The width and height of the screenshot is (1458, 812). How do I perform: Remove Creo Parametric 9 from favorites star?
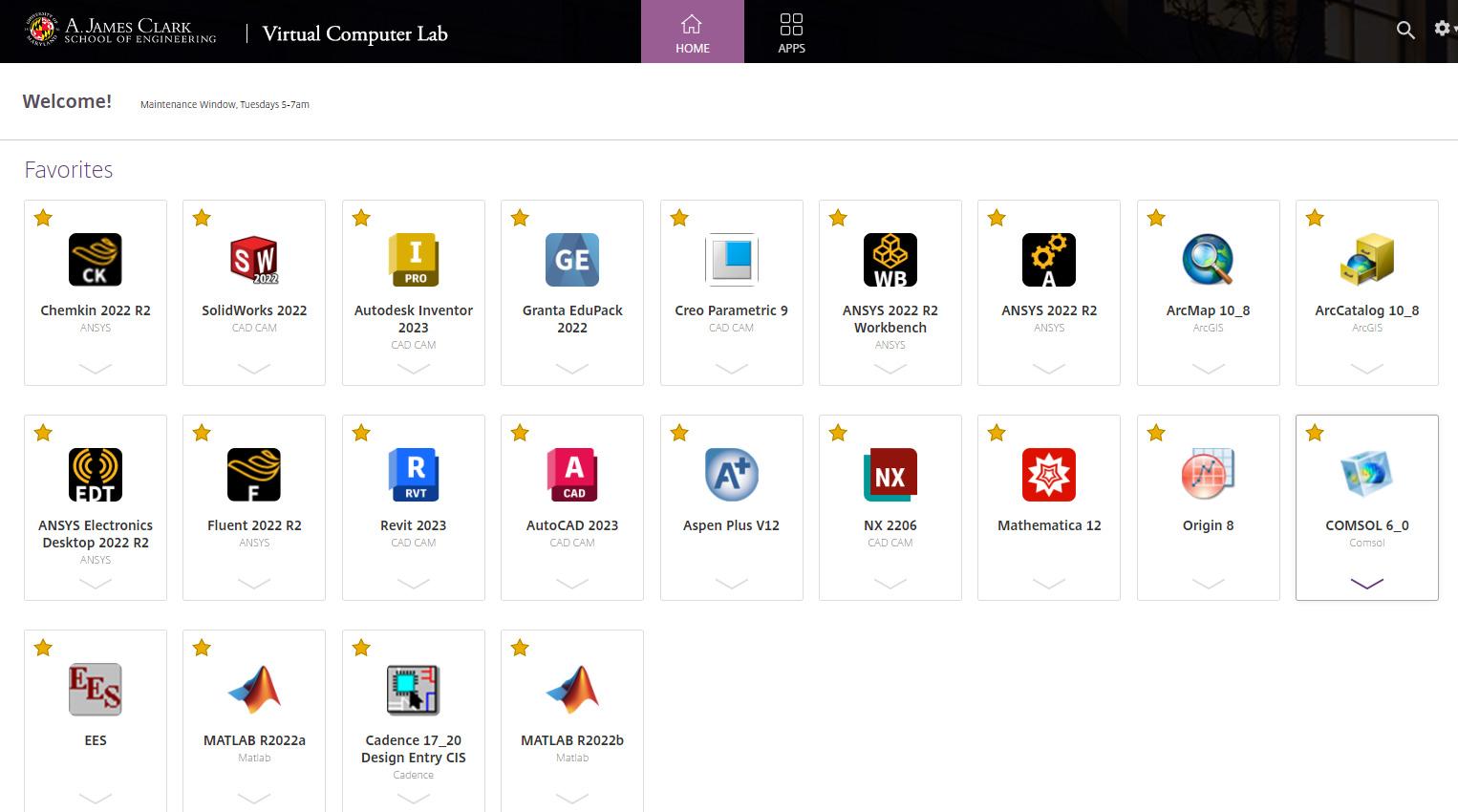[679, 218]
